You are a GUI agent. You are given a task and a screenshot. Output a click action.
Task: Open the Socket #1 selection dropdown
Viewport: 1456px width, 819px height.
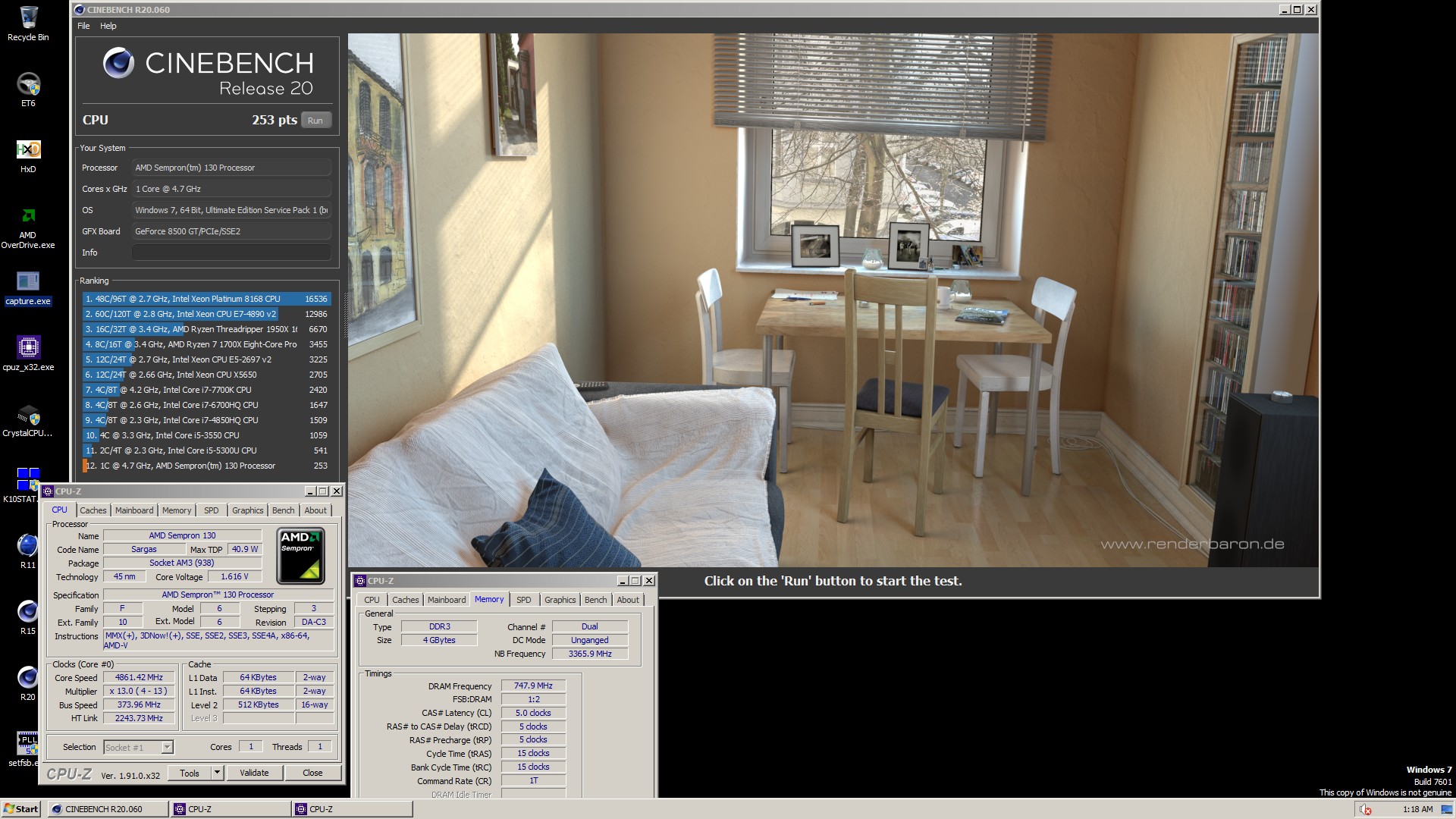point(138,747)
